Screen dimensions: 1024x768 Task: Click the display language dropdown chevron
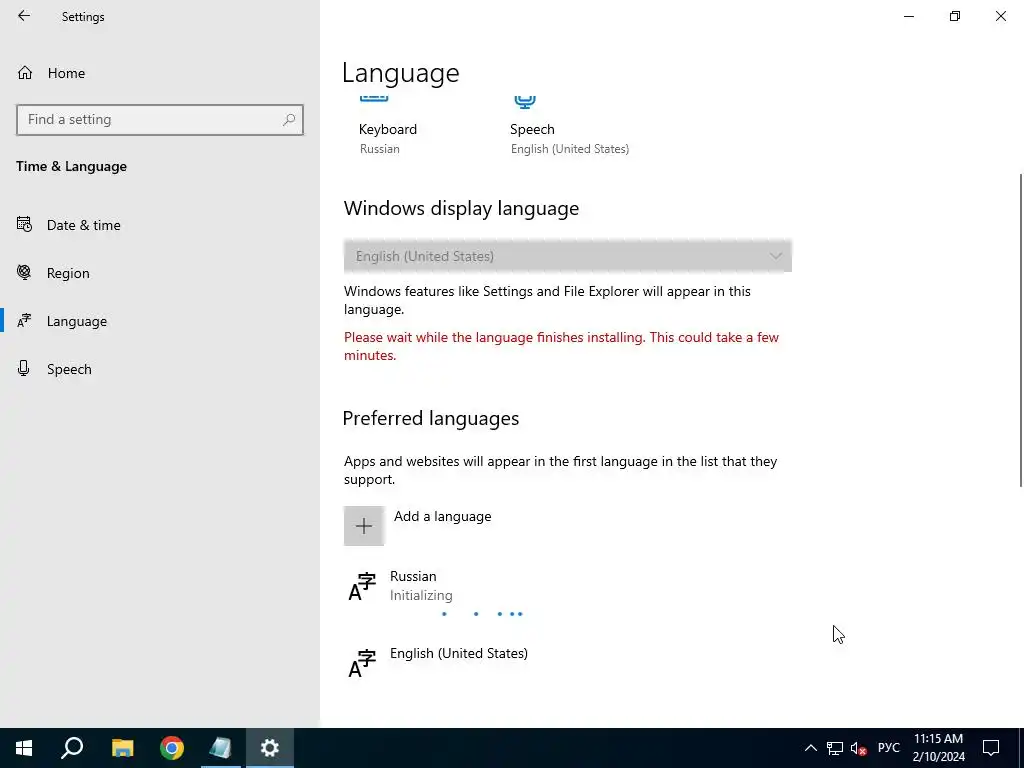click(x=775, y=256)
